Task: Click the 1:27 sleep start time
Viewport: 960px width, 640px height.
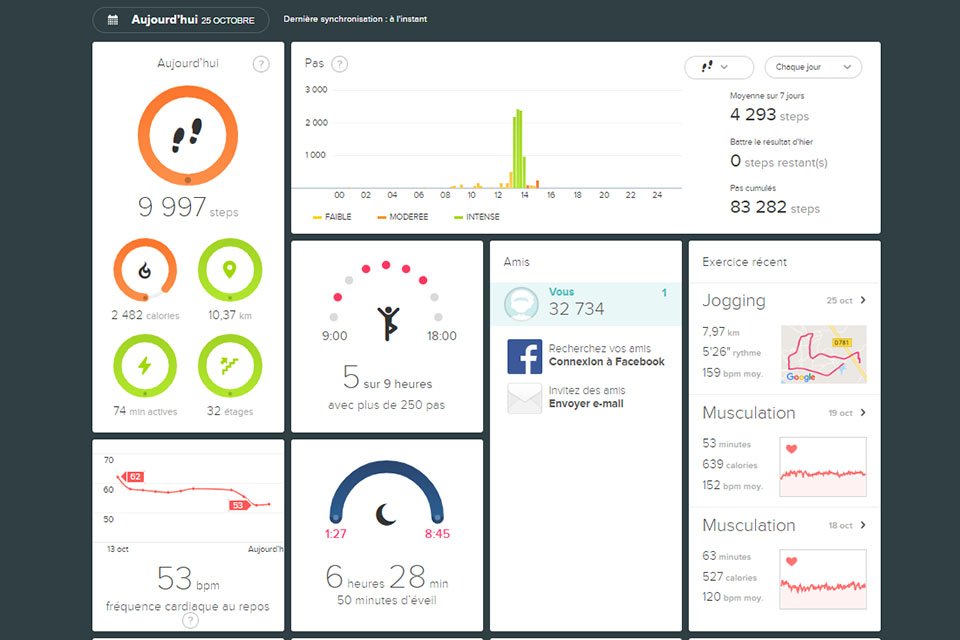Action: [x=336, y=533]
